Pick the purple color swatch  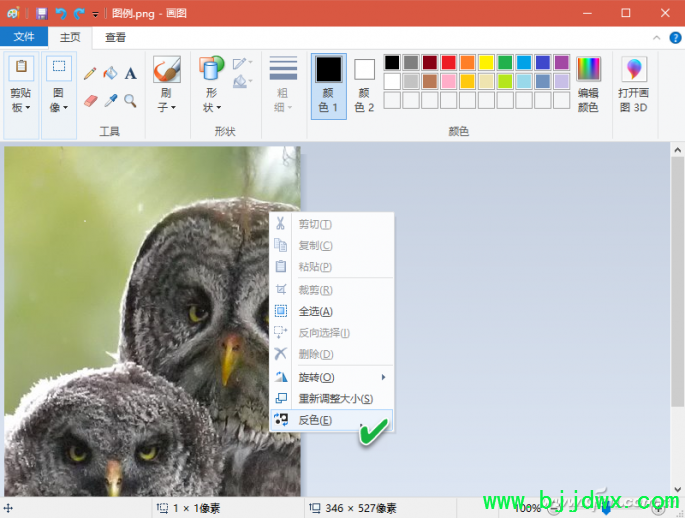(x=561, y=62)
